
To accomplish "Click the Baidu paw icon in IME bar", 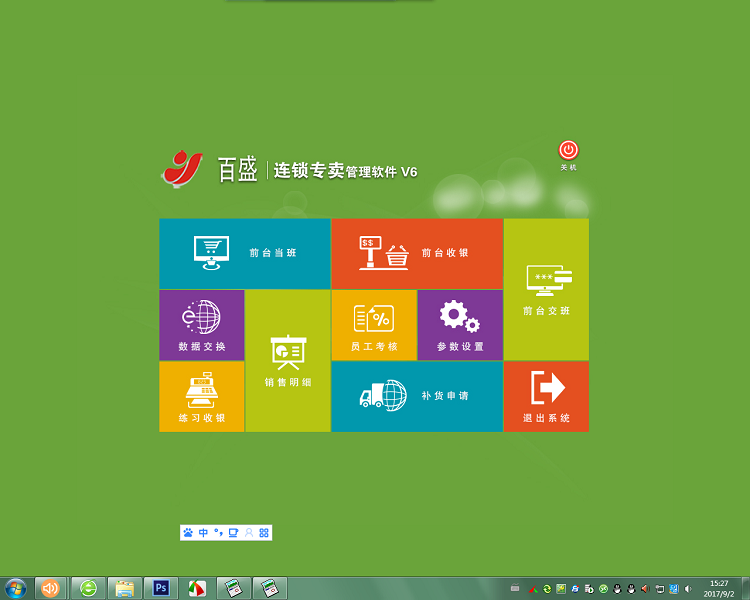I will point(188,533).
